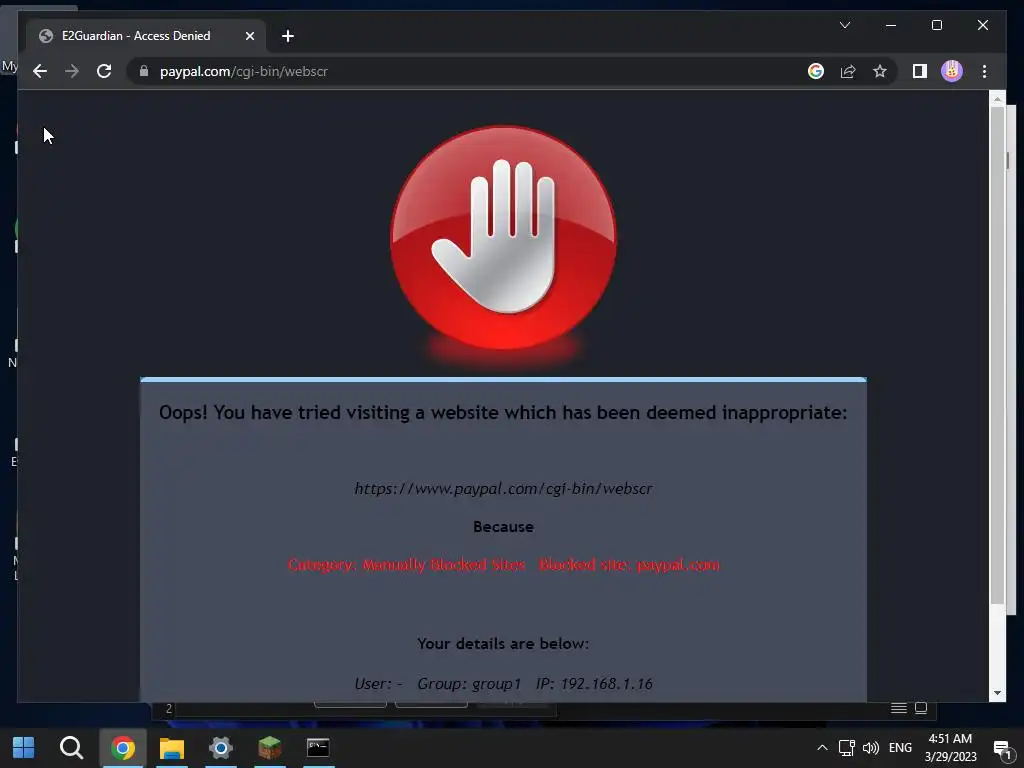
Task: Bookmark this page with the star
Action: pos(880,71)
